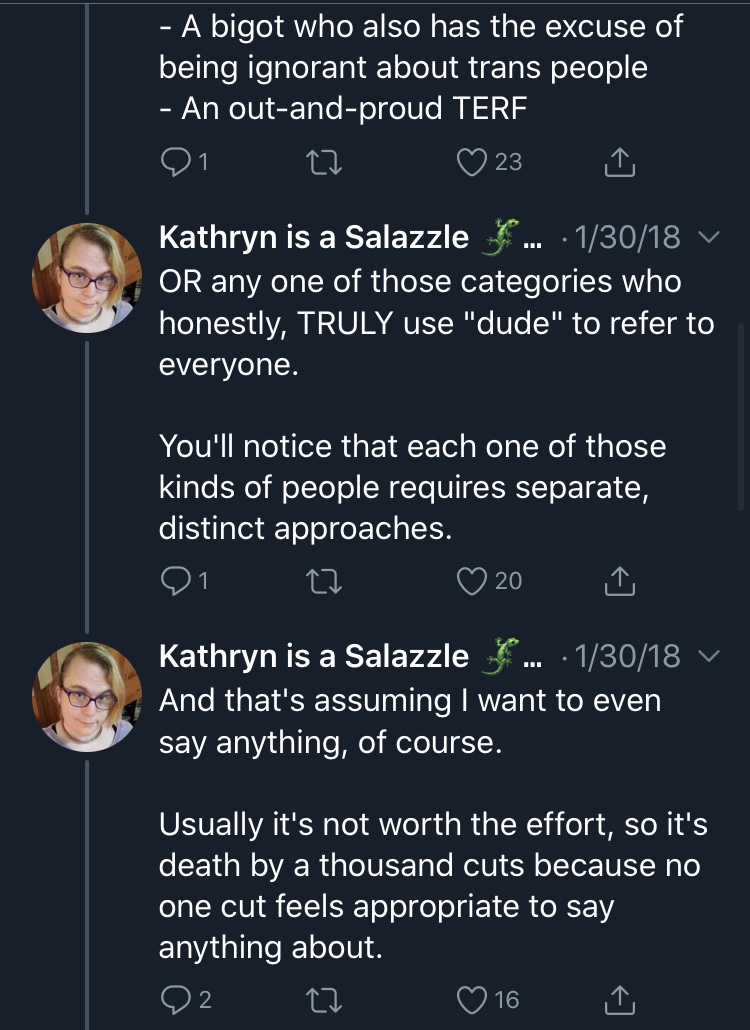Open the 1/30/18 timestamp on the "dude" tweet
The width and height of the screenshot is (750, 1030).
coord(627,237)
